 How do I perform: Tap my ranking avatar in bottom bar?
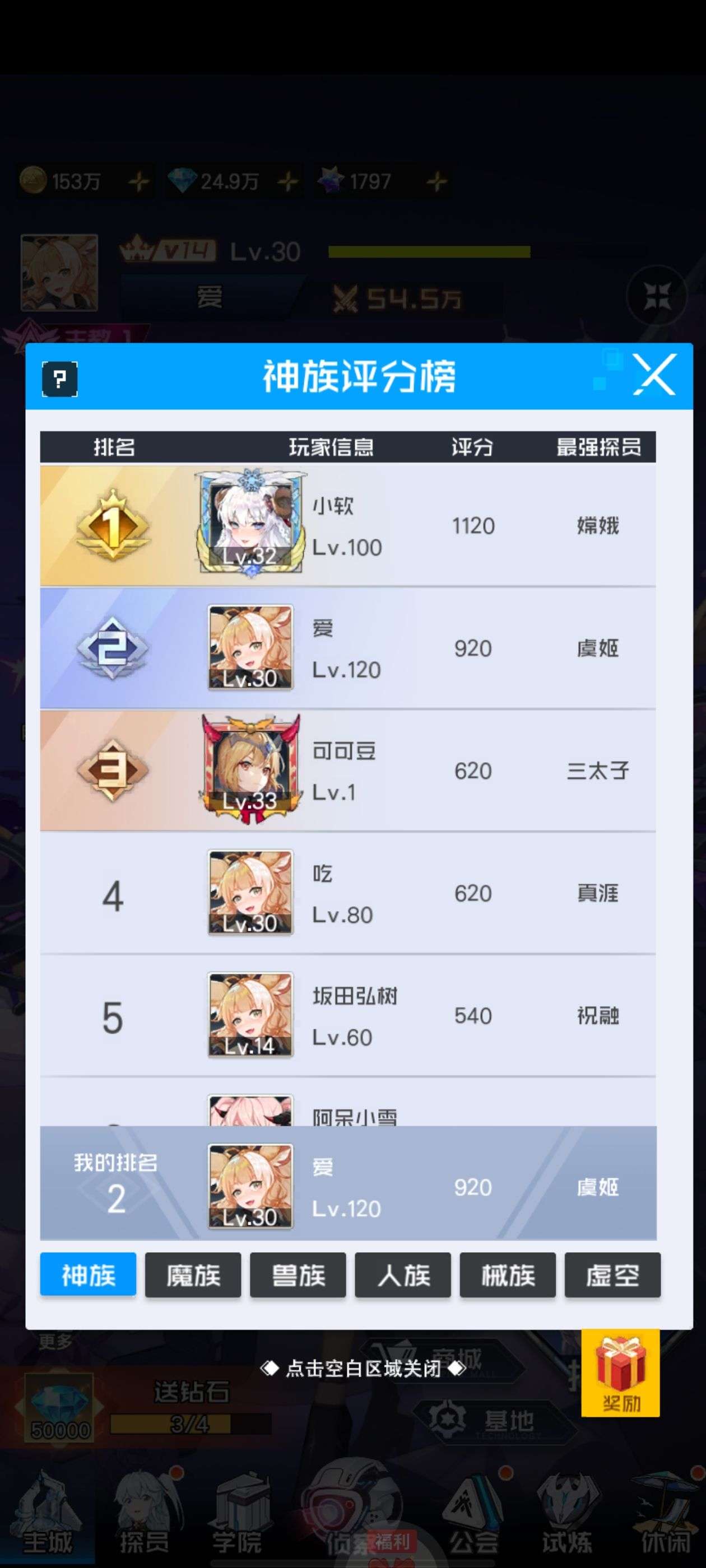coord(250,1186)
